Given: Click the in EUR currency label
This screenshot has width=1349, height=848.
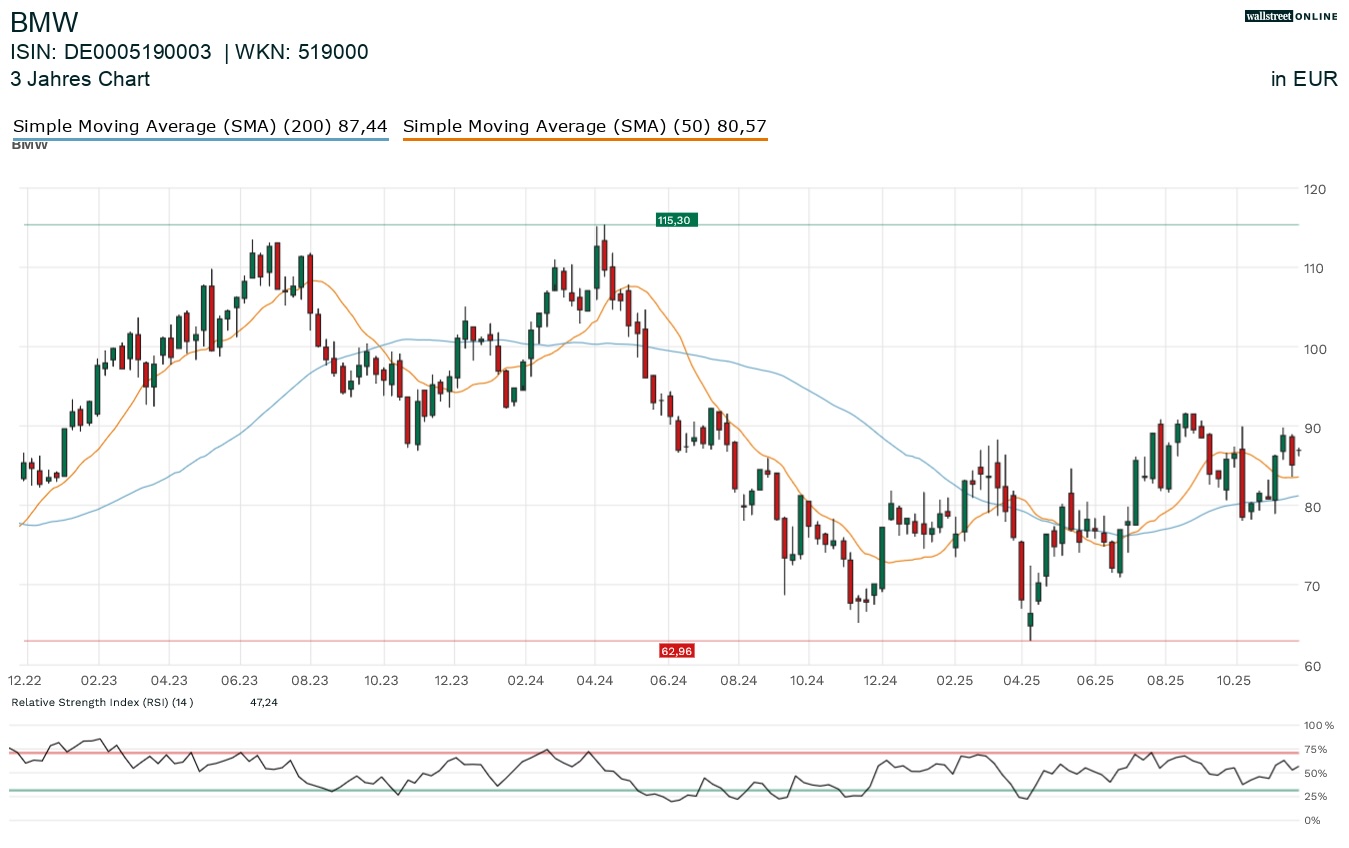Looking at the screenshot, I should point(1303,79).
